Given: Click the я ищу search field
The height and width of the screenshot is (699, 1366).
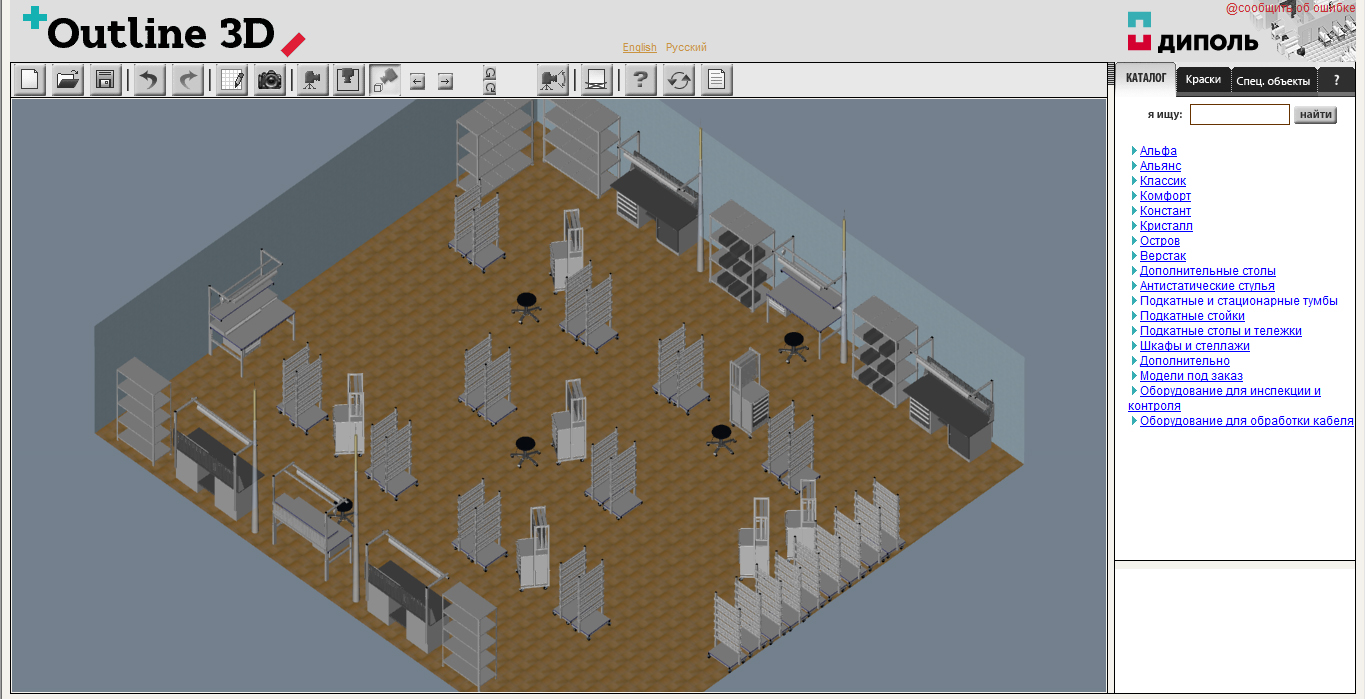Looking at the screenshot, I should (x=1239, y=115).
